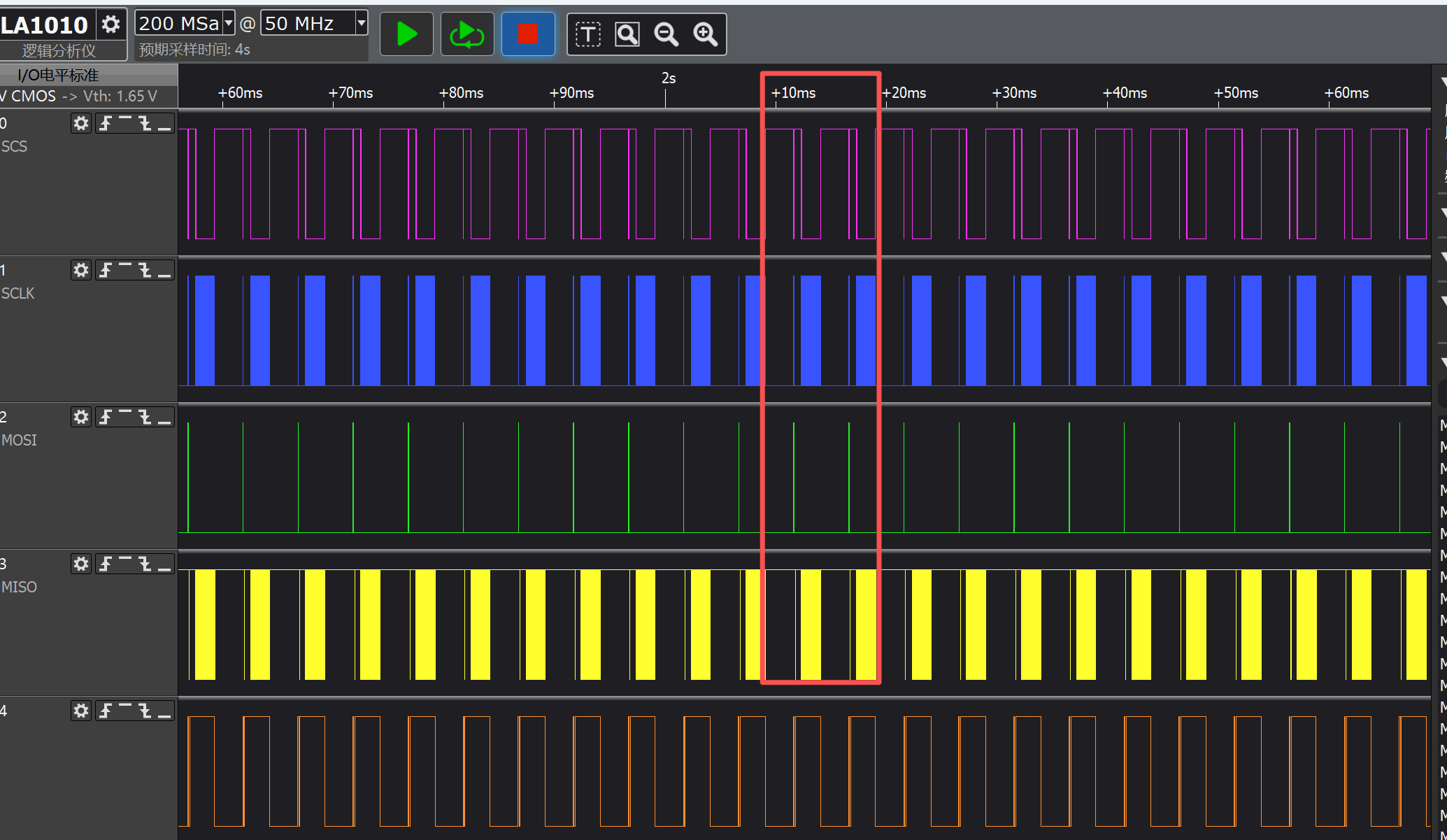Click the MISO channel name label
The image size is (1447, 840).
pyautogui.click(x=19, y=588)
